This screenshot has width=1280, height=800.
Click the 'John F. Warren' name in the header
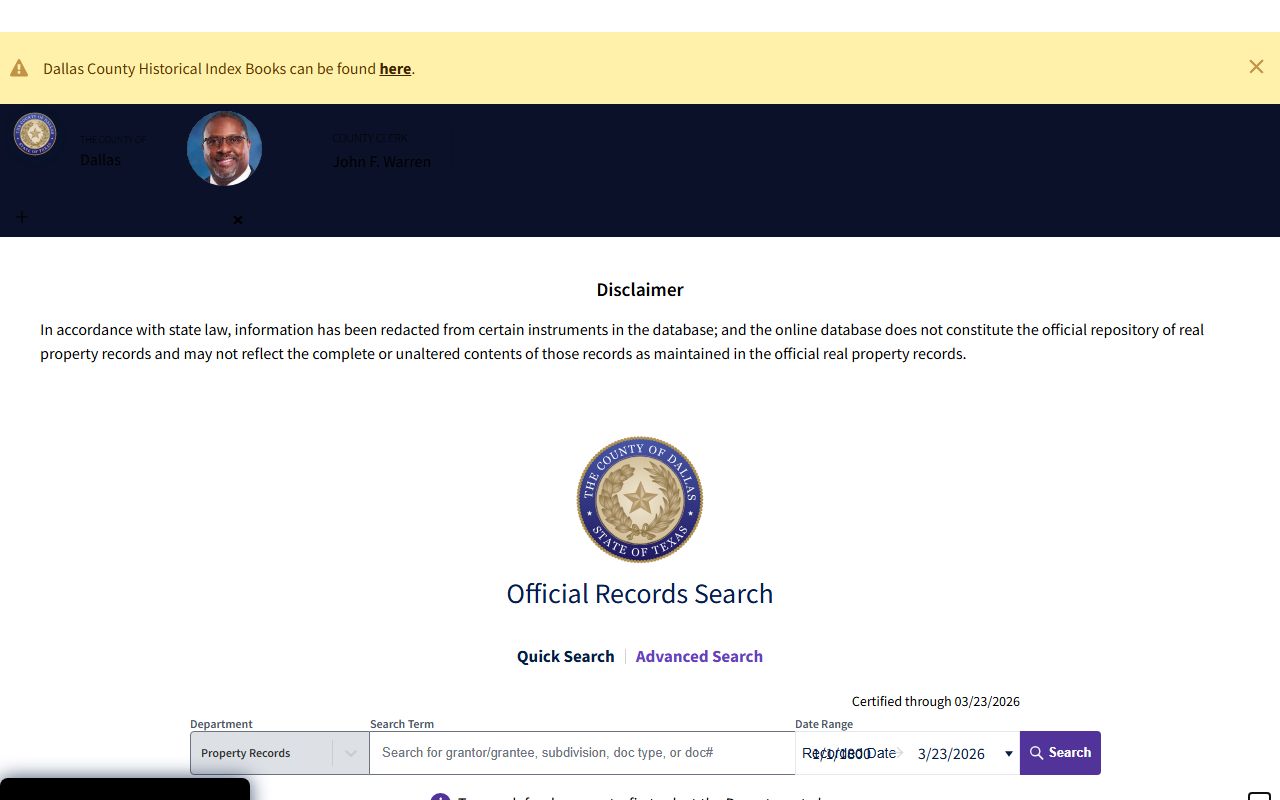(381, 162)
